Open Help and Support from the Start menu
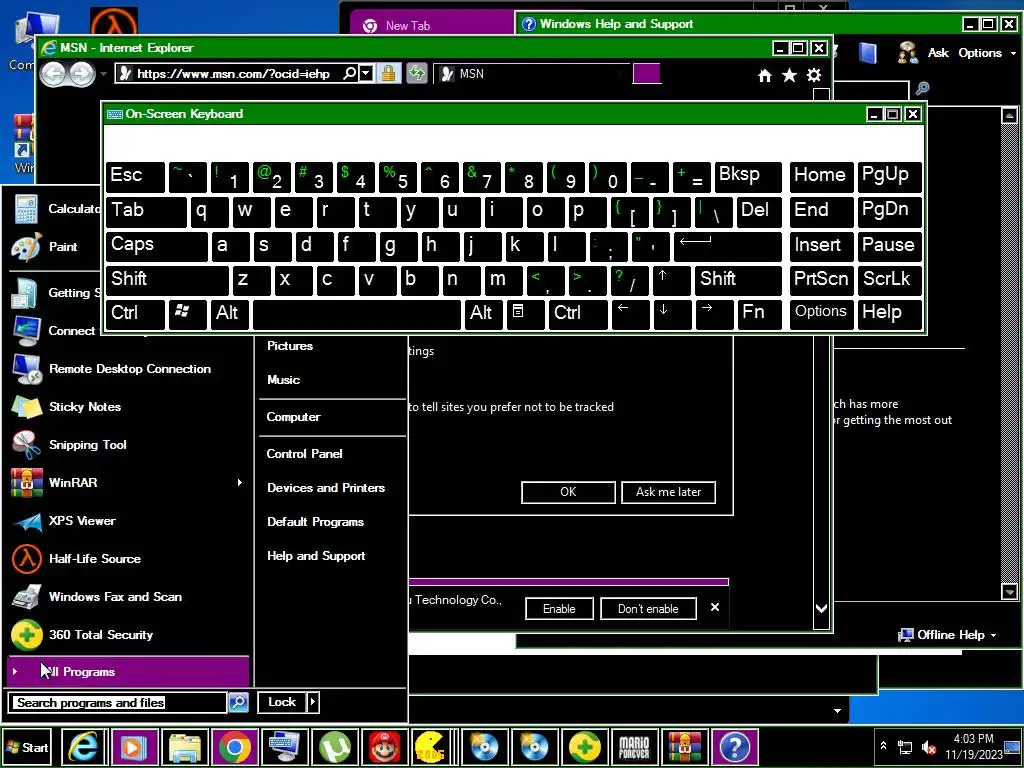Screen dimensions: 1024x768 coord(316,556)
